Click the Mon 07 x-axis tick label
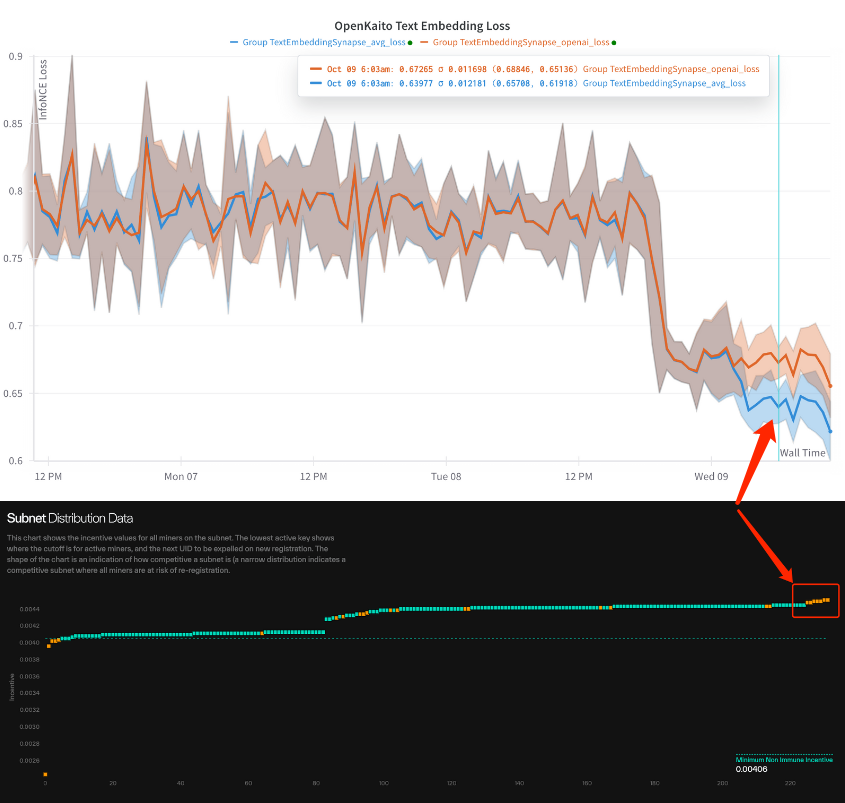The image size is (845, 803). pyautogui.click(x=181, y=476)
